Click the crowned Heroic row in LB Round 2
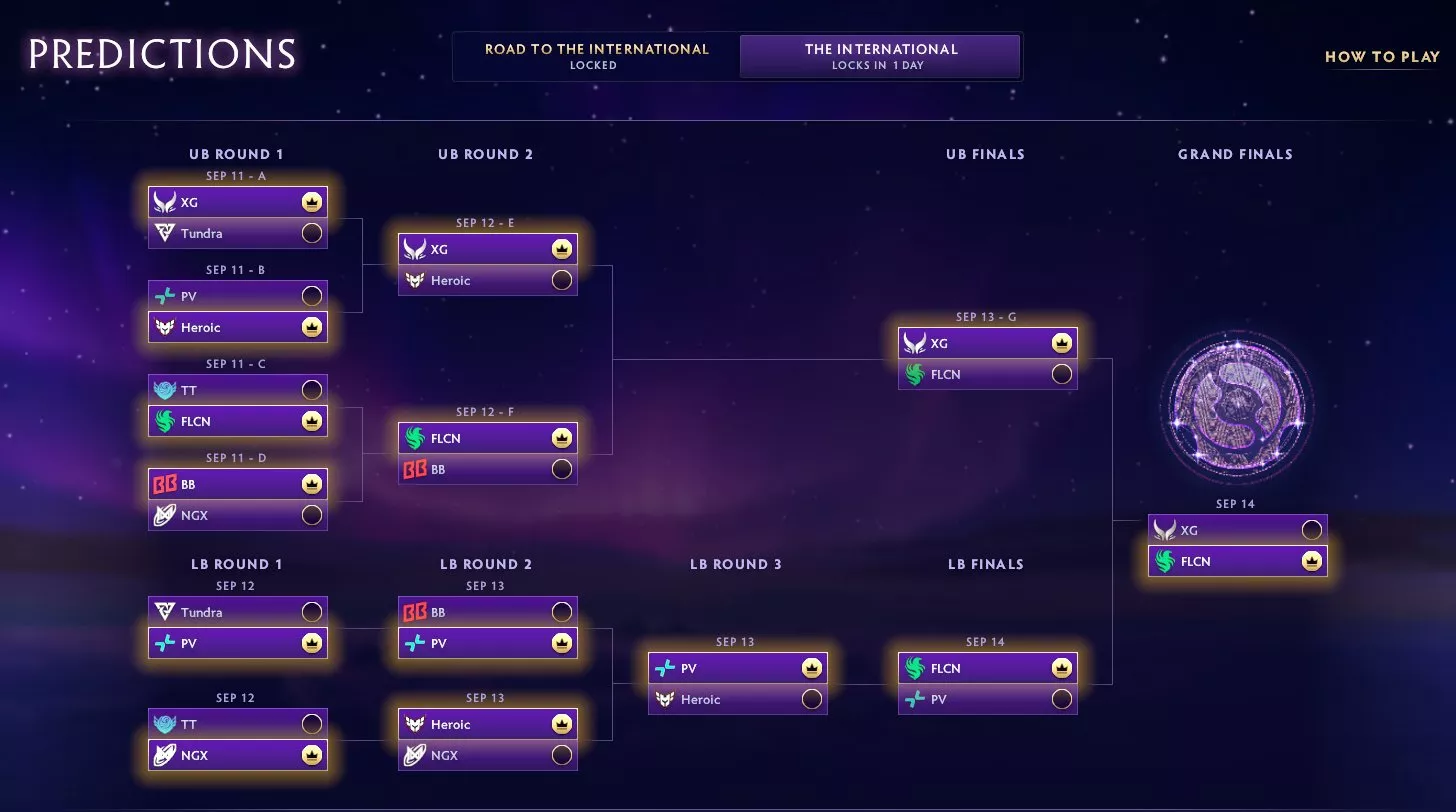 point(488,724)
